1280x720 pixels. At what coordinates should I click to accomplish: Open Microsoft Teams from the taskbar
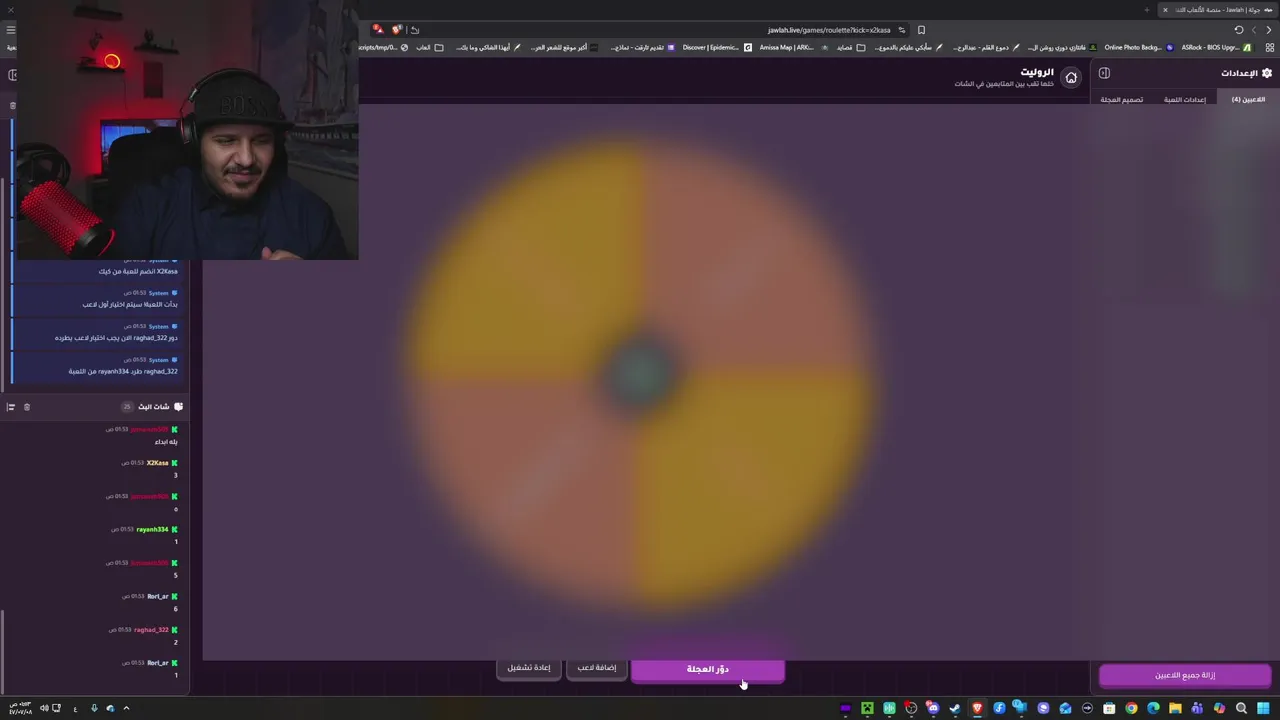tap(1197, 708)
